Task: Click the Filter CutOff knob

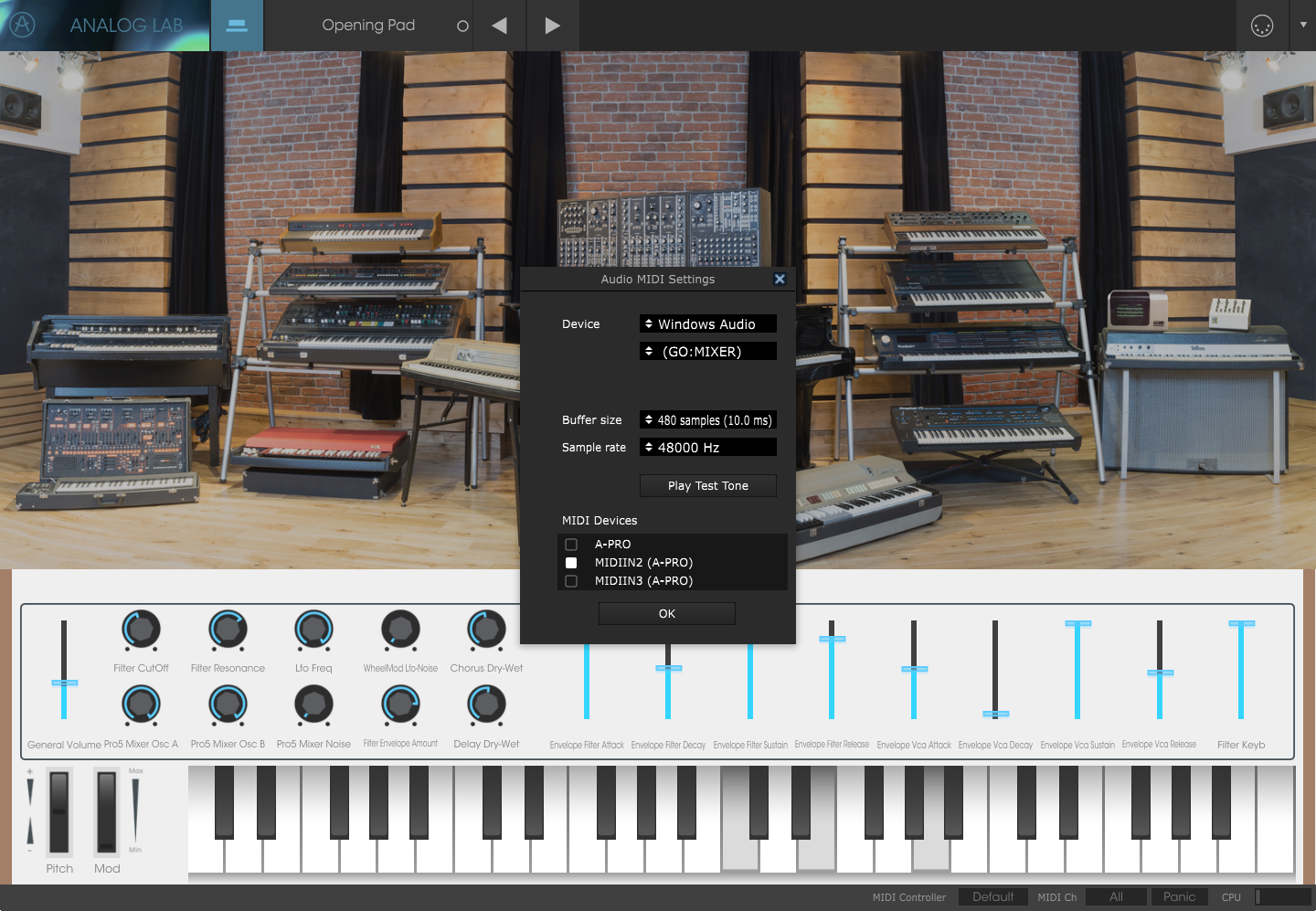Action: coord(141,630)
